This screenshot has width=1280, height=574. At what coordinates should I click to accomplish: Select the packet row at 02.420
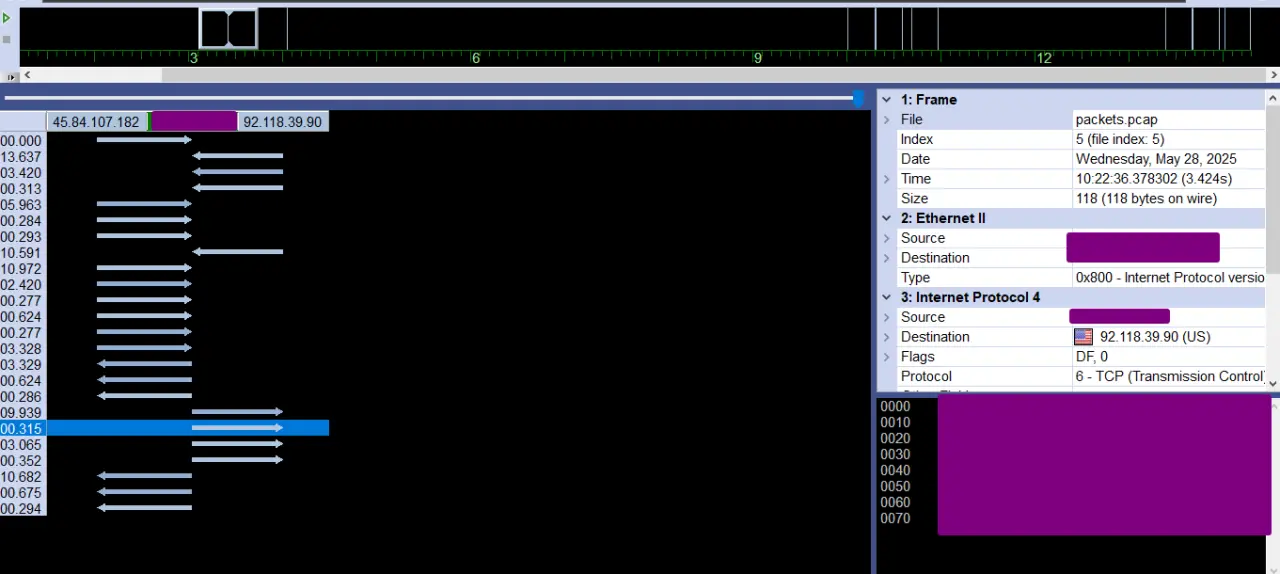(164, 284)
